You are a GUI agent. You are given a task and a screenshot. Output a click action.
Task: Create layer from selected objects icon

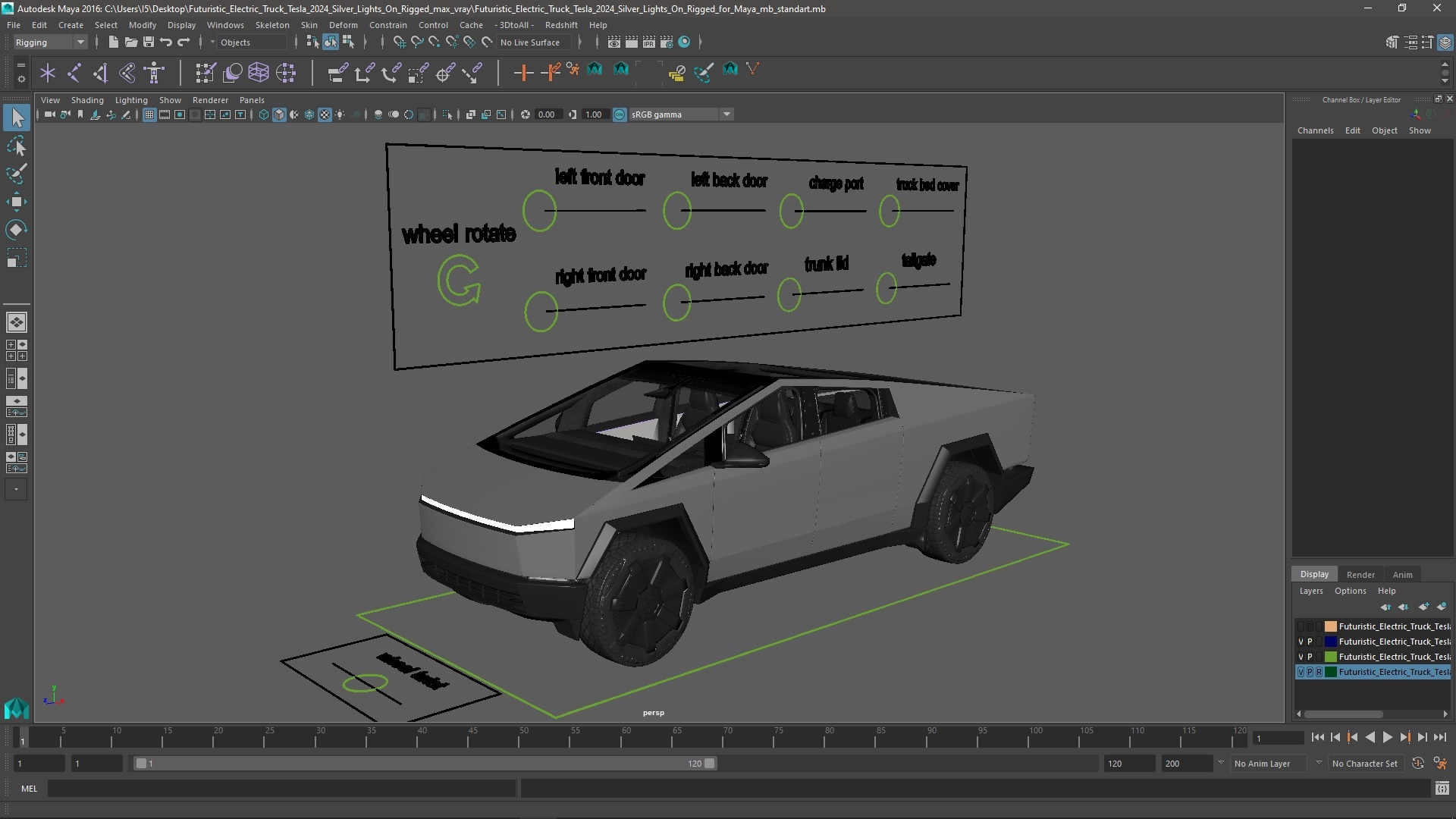point(1442,607)
